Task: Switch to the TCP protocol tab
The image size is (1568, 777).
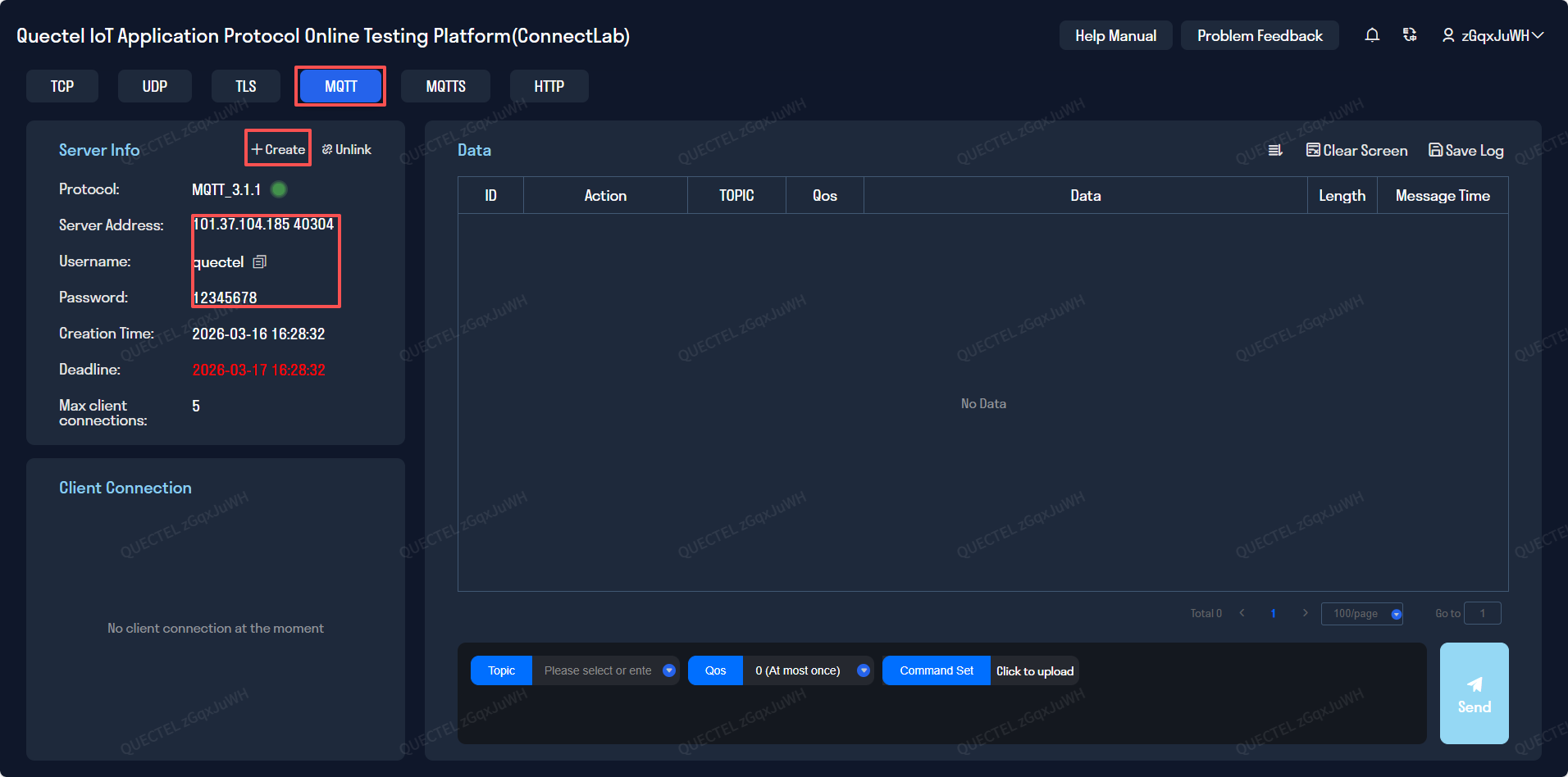Action: click(62, 86)
